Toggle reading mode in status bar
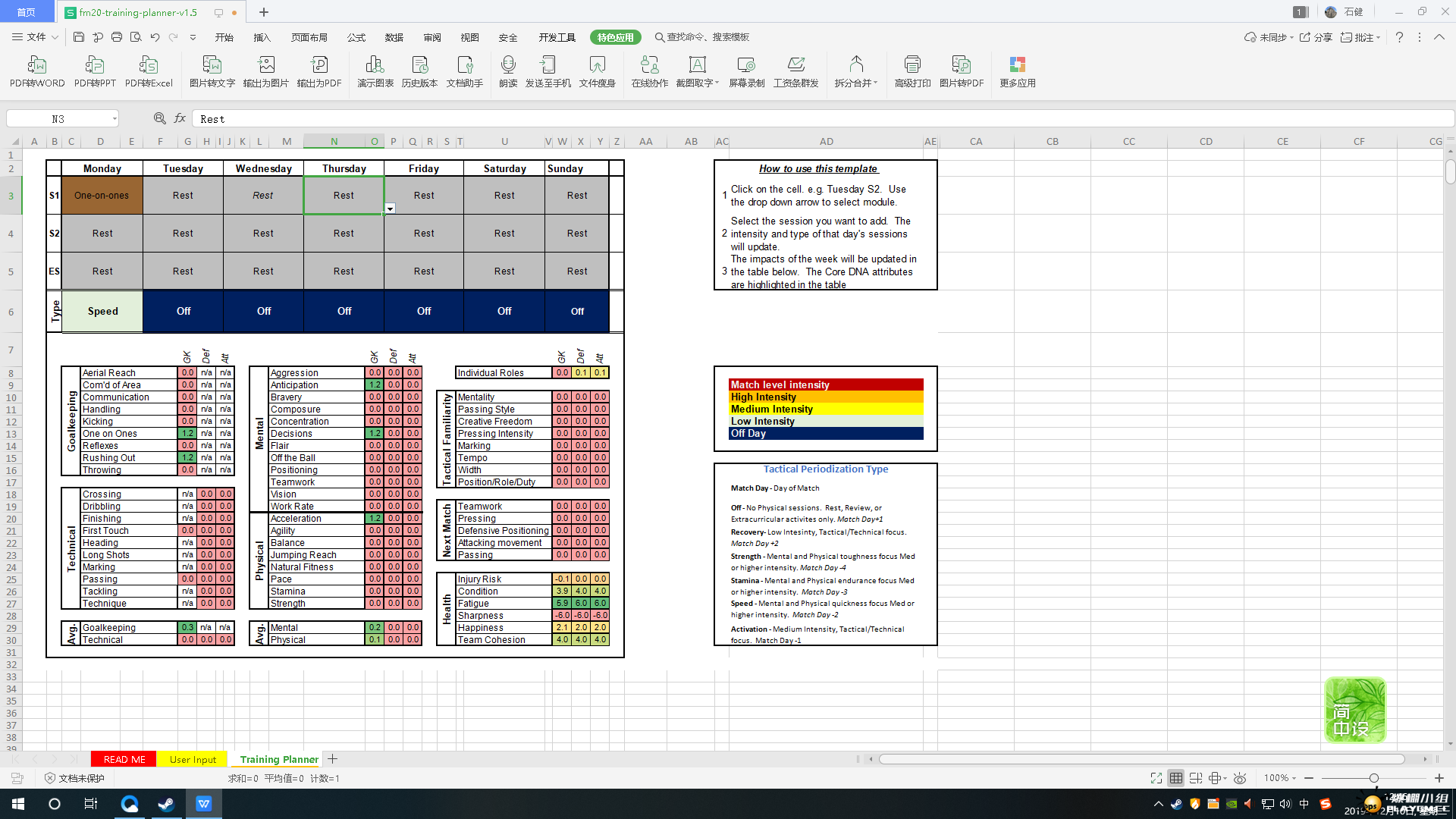The height and width of the screenshot is (819, 1456). [x=1215, y=778]
